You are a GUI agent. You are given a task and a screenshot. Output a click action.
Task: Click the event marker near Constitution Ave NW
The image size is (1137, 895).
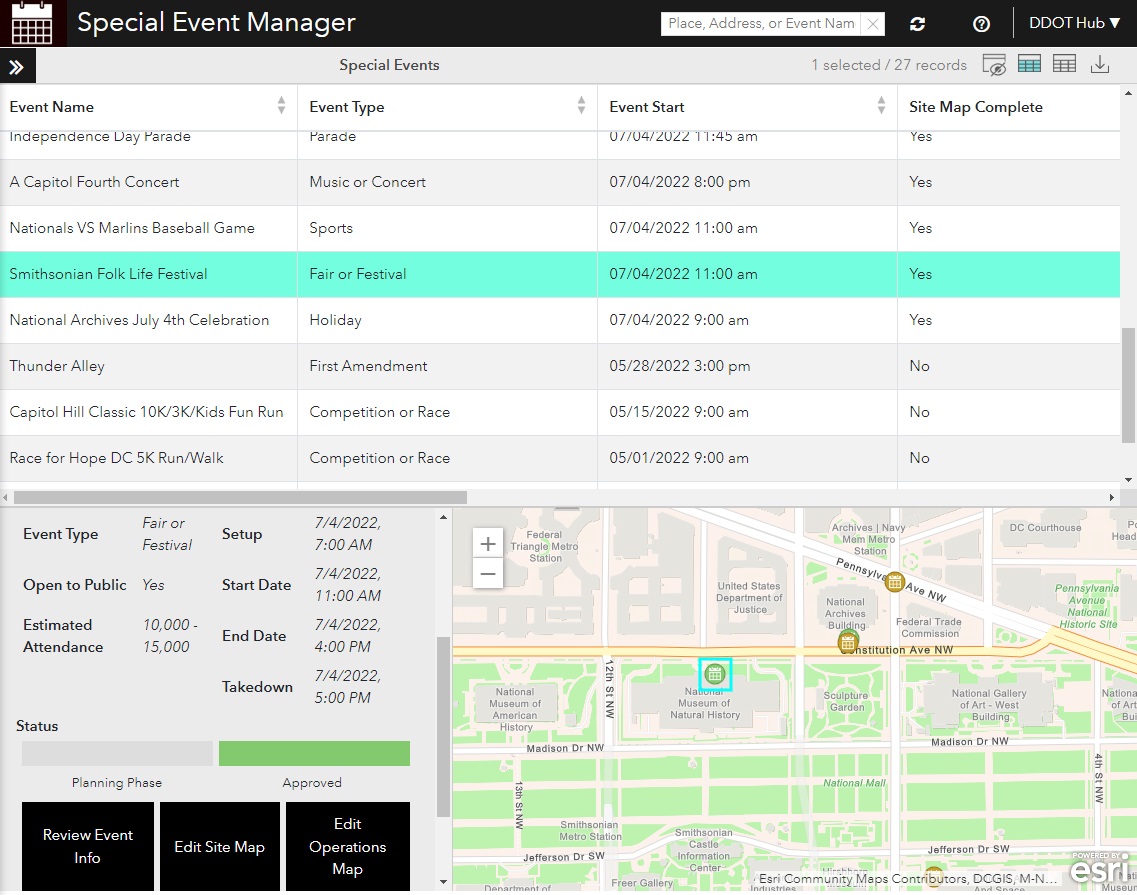coord(847,641)
